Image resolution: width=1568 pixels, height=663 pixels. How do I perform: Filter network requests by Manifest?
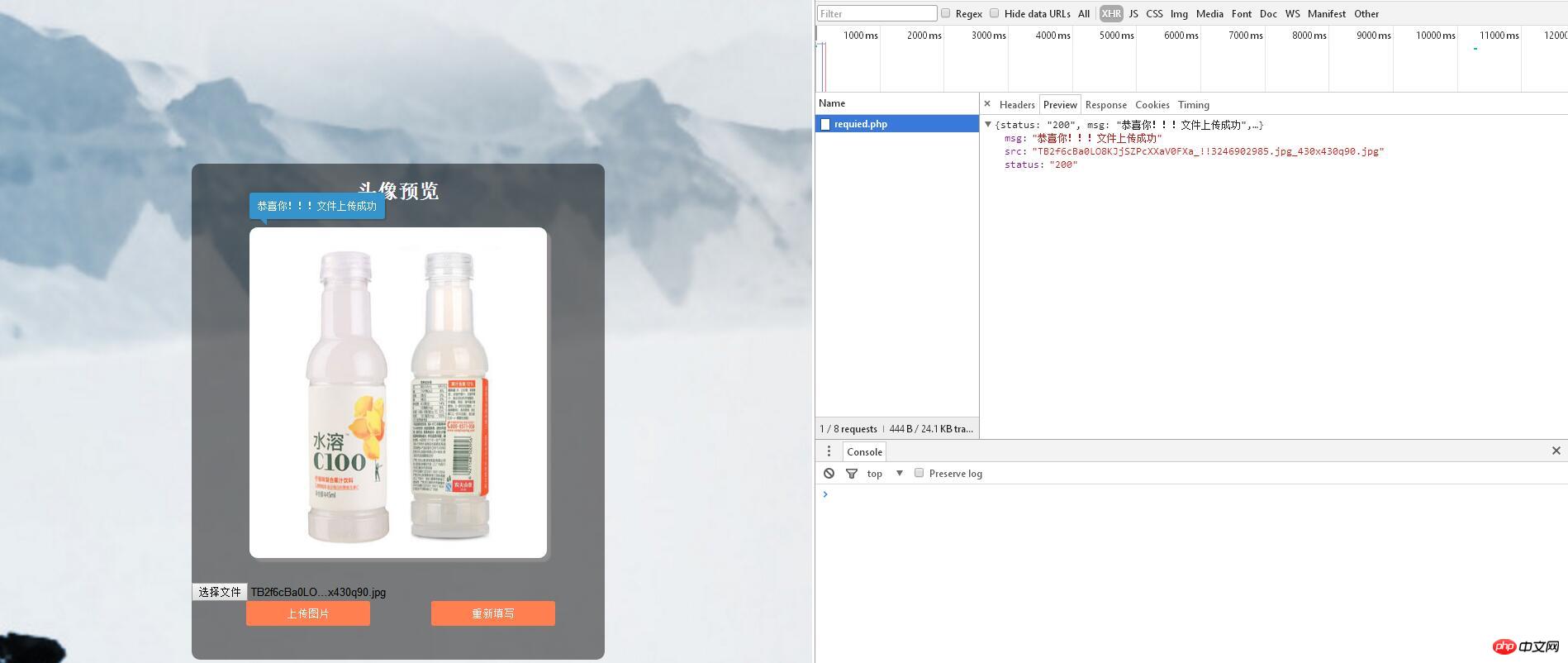pyautogui.click(x=1327, y=14)
